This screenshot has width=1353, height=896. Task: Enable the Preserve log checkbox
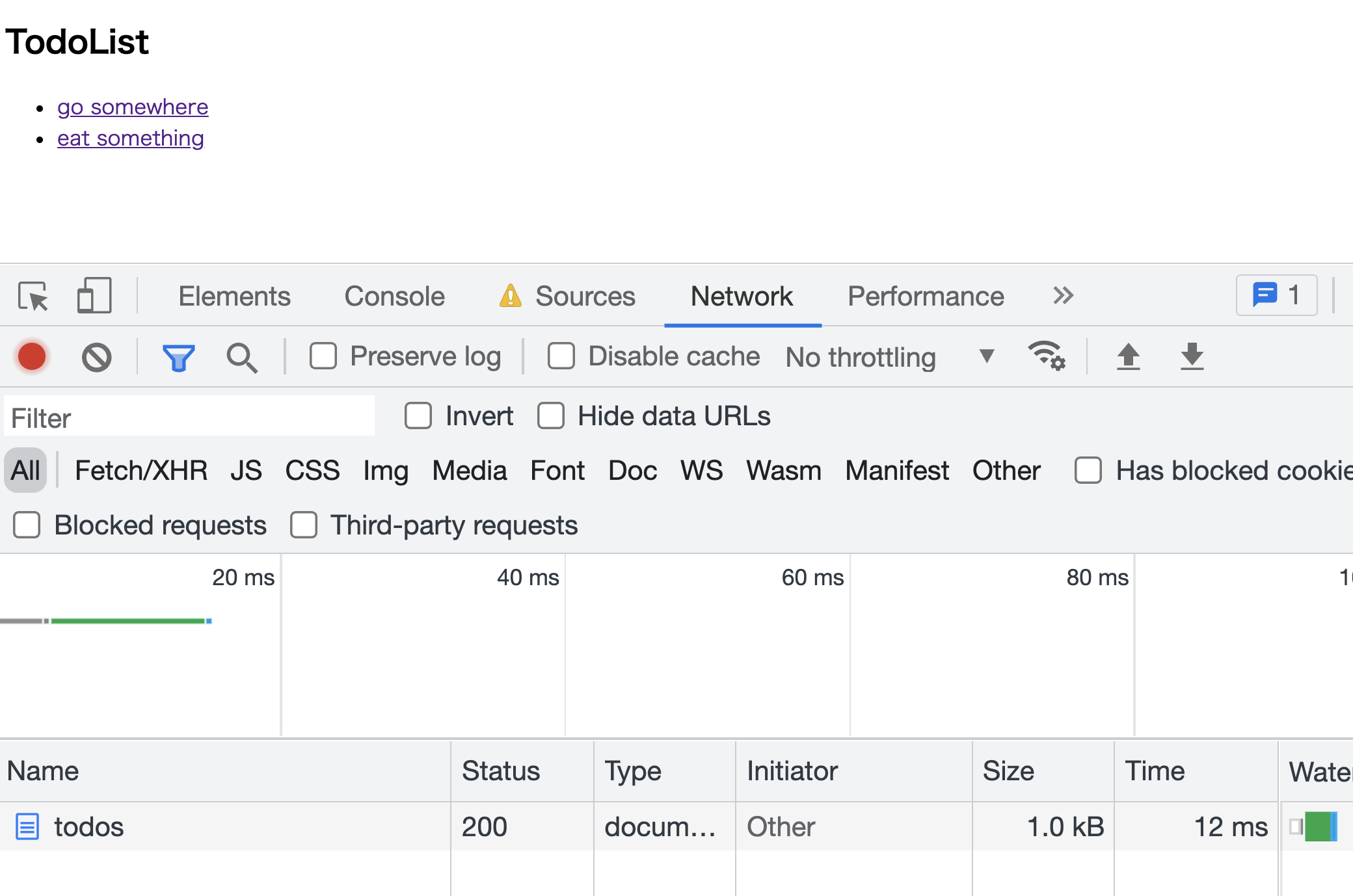click(x=323, y=356)
